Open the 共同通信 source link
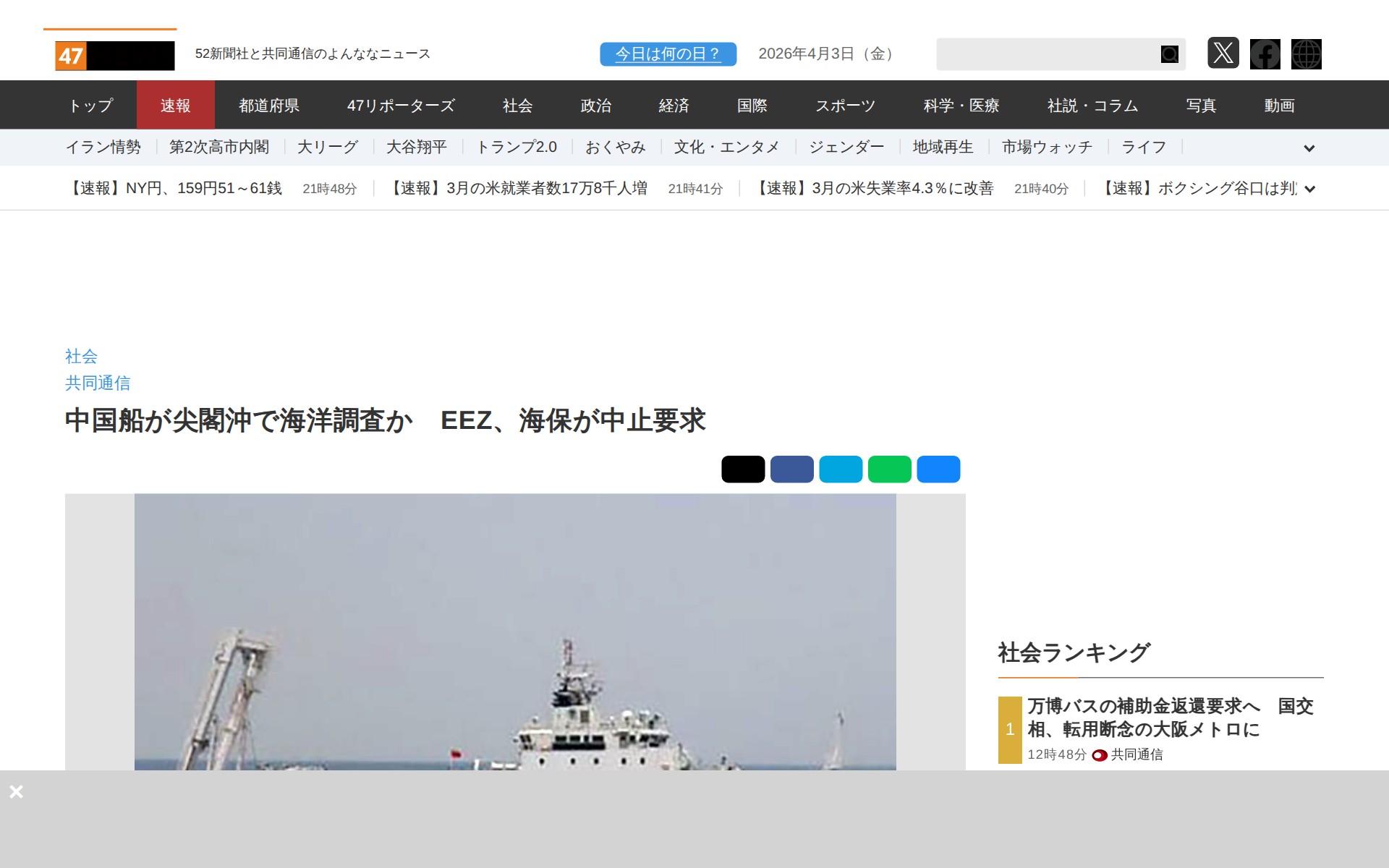The width and height of the screenshot is (1389, 868). 98,383
